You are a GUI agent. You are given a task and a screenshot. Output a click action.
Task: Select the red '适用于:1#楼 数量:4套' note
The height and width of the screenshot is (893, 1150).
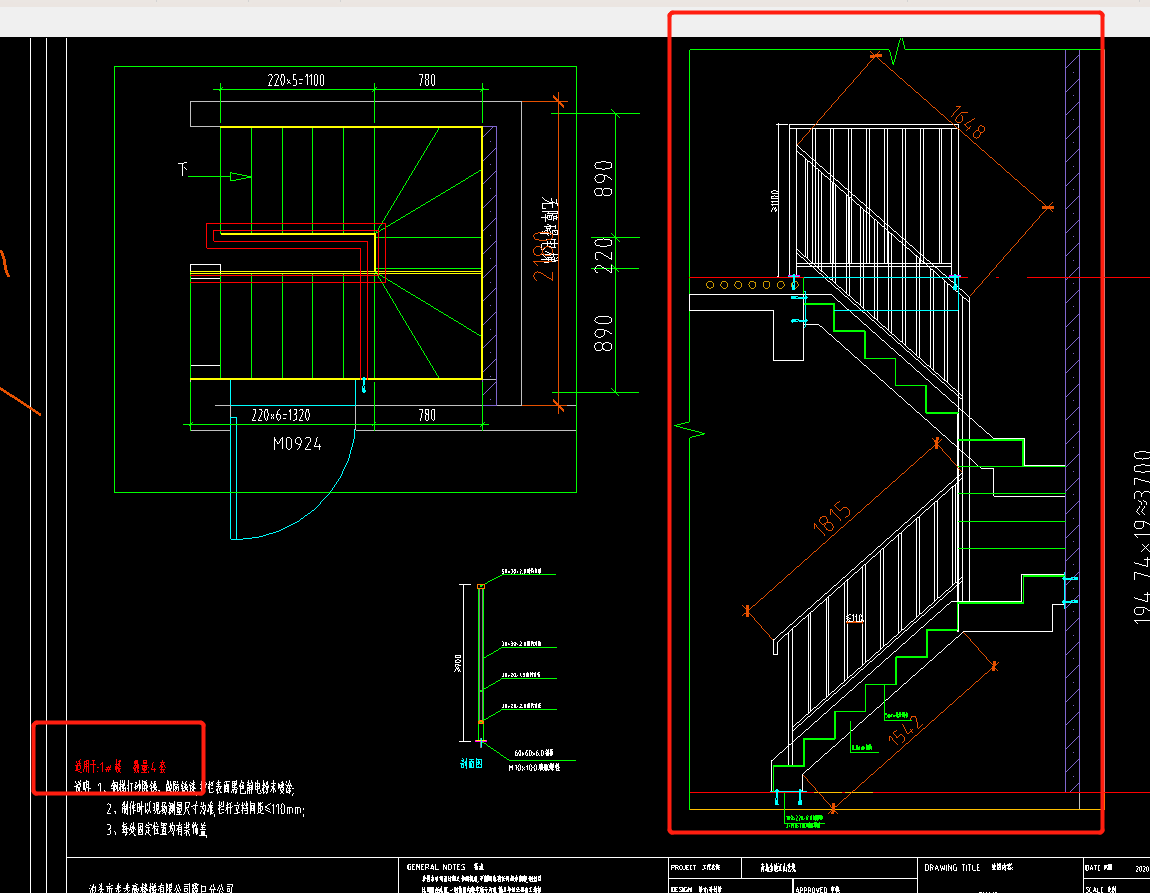120,767
